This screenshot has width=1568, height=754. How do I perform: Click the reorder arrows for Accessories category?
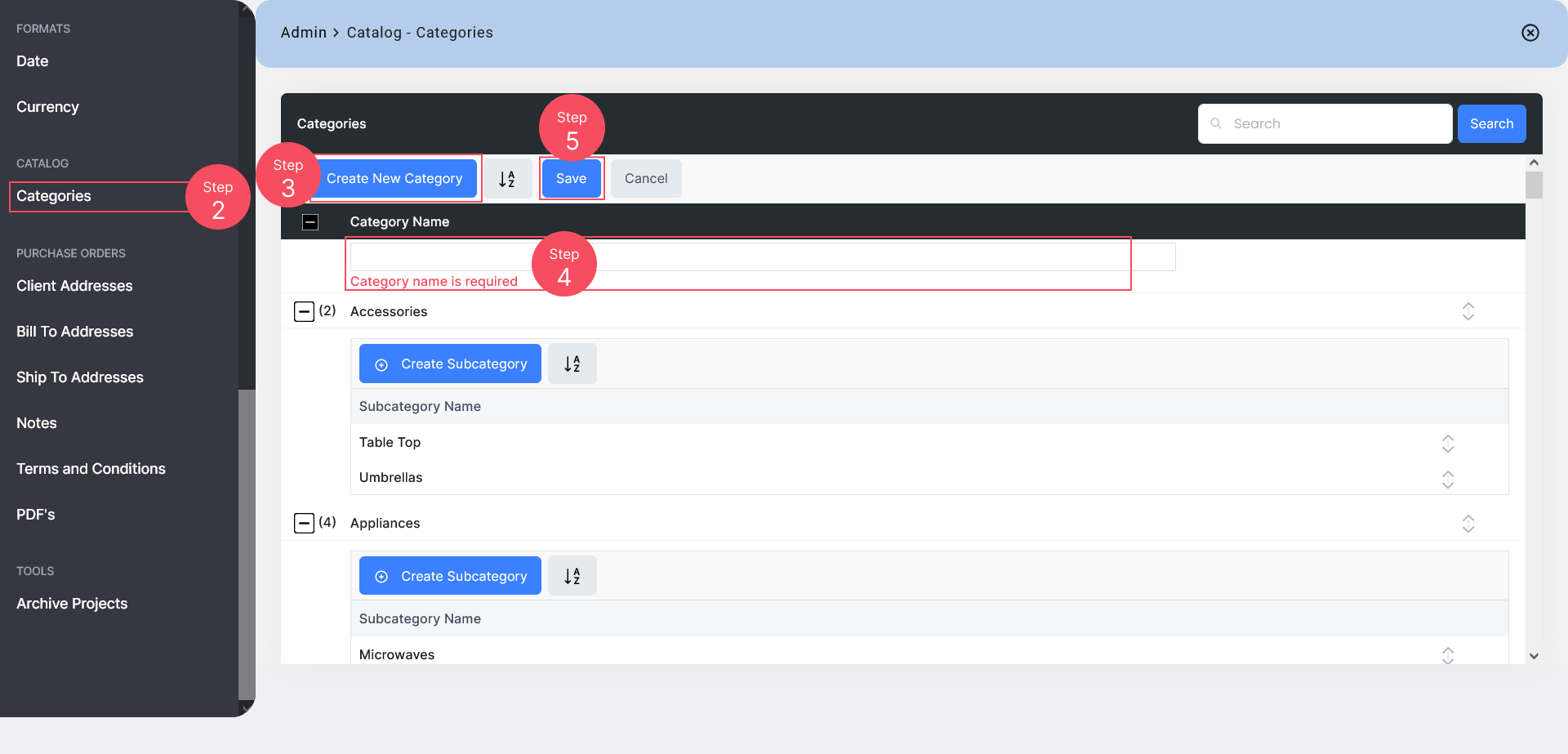1468,312
